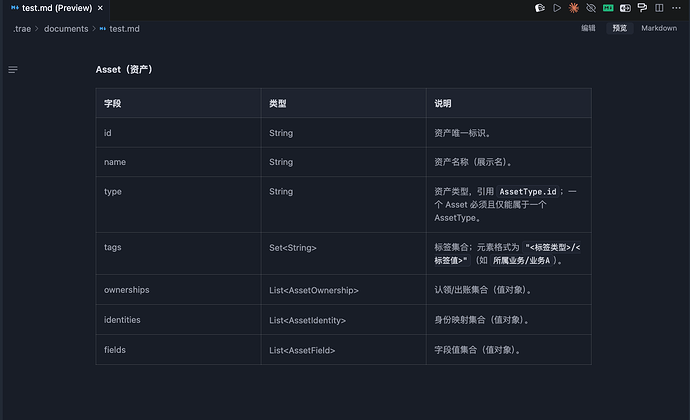Click the test.md breadcrumb item
Viewport: 690px width, 420px height.
pyautogui.click(x=125, y=29)
